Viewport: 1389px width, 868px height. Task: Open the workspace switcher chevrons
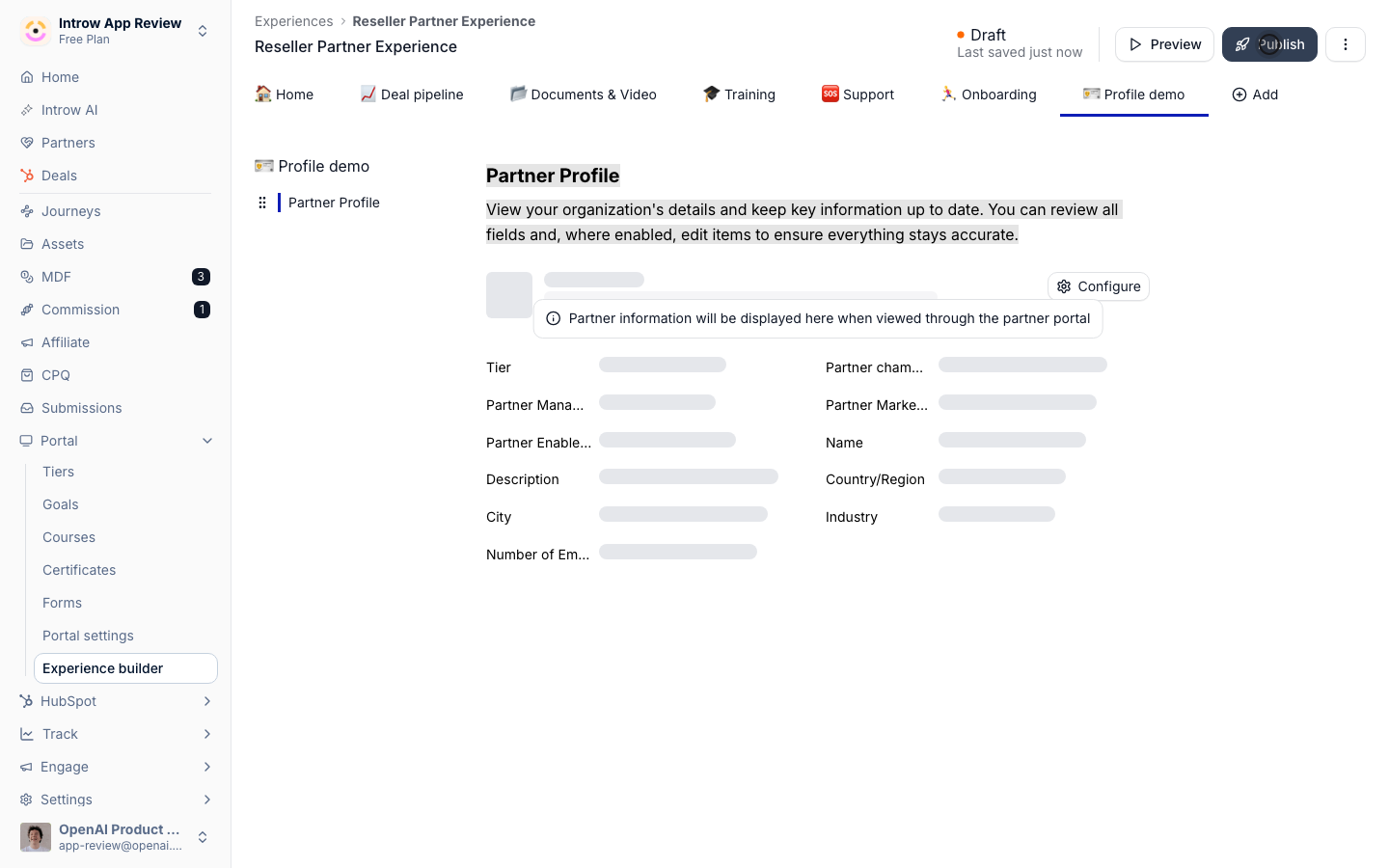pyautogui.click(x=203, y=31)
